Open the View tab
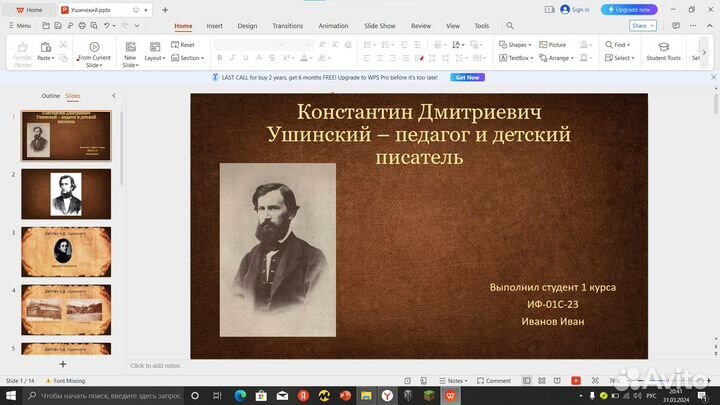 tap(453, 26)
